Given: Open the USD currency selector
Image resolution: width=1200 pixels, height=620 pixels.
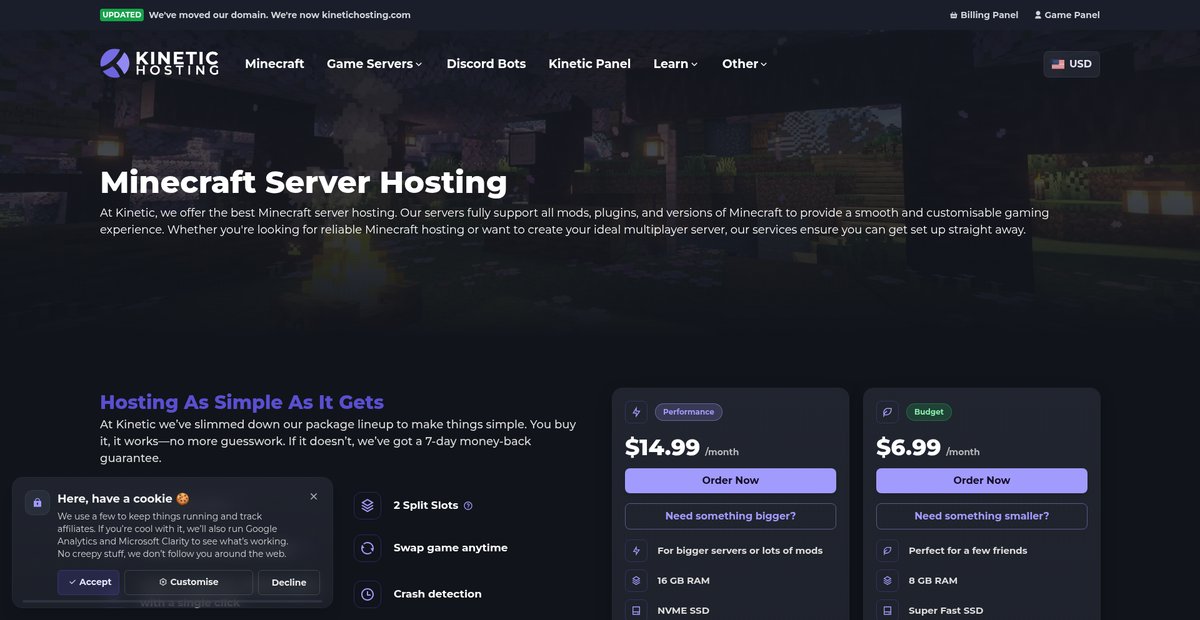Looking at the screenshot, I should (1071, 64).
